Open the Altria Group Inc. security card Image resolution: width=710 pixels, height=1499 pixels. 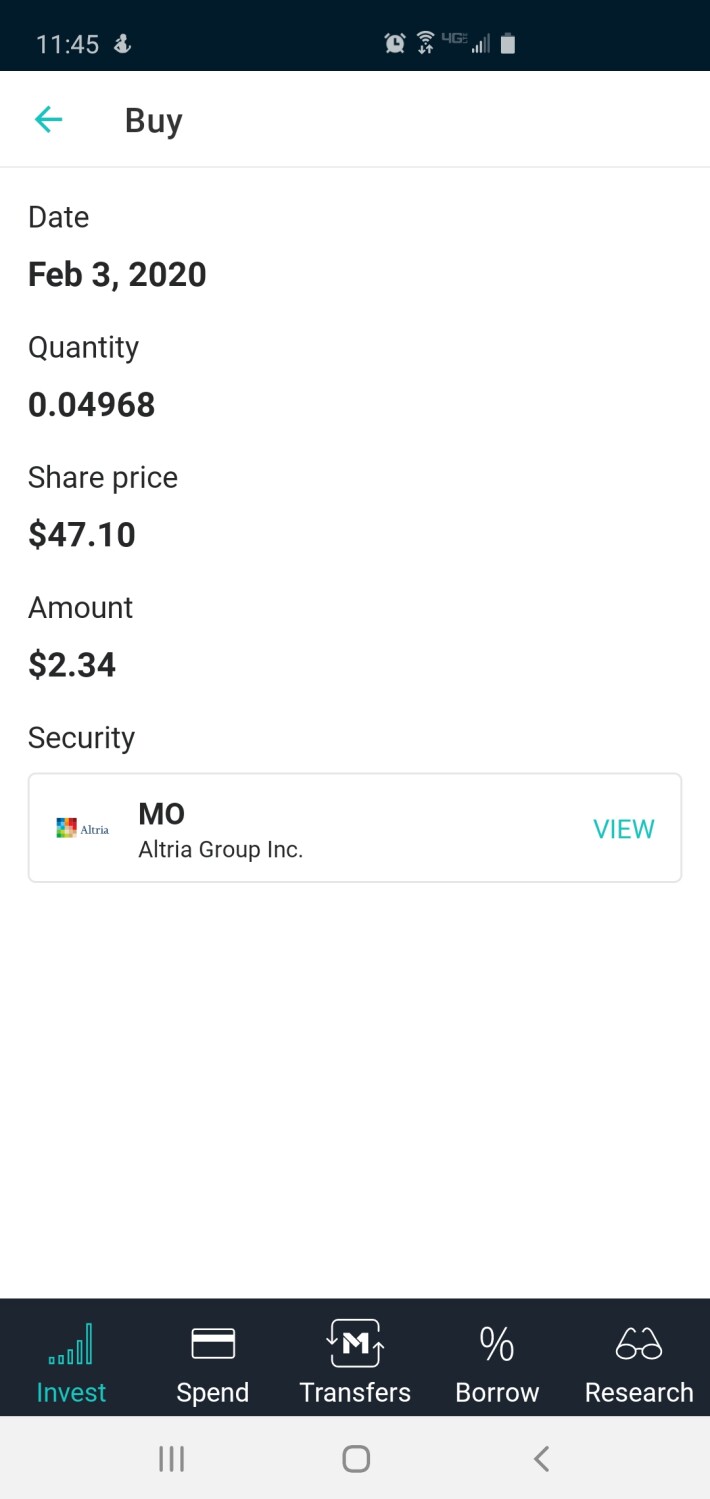(x=355, y=828)
